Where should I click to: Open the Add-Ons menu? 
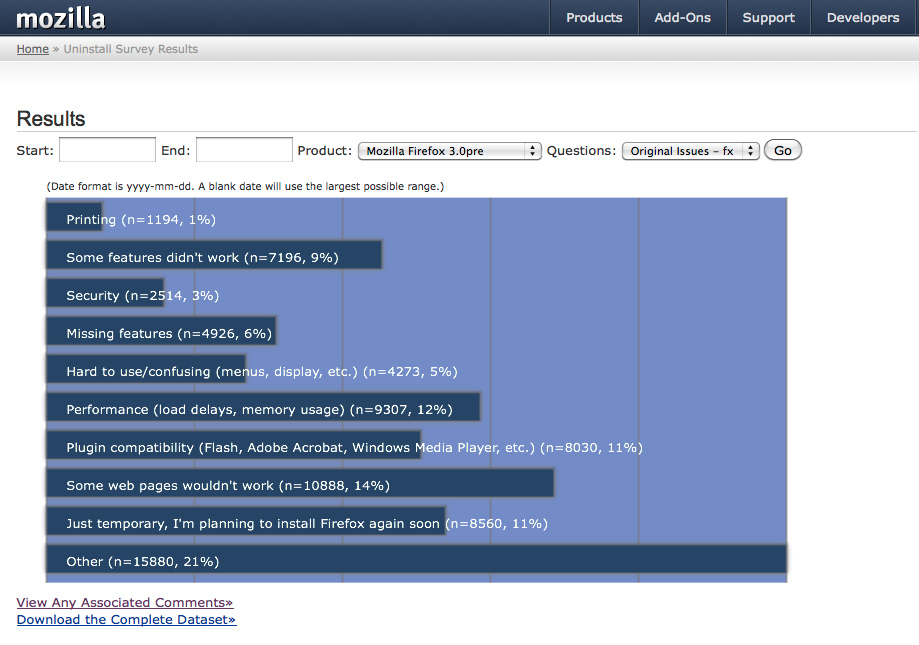point(682,18)
